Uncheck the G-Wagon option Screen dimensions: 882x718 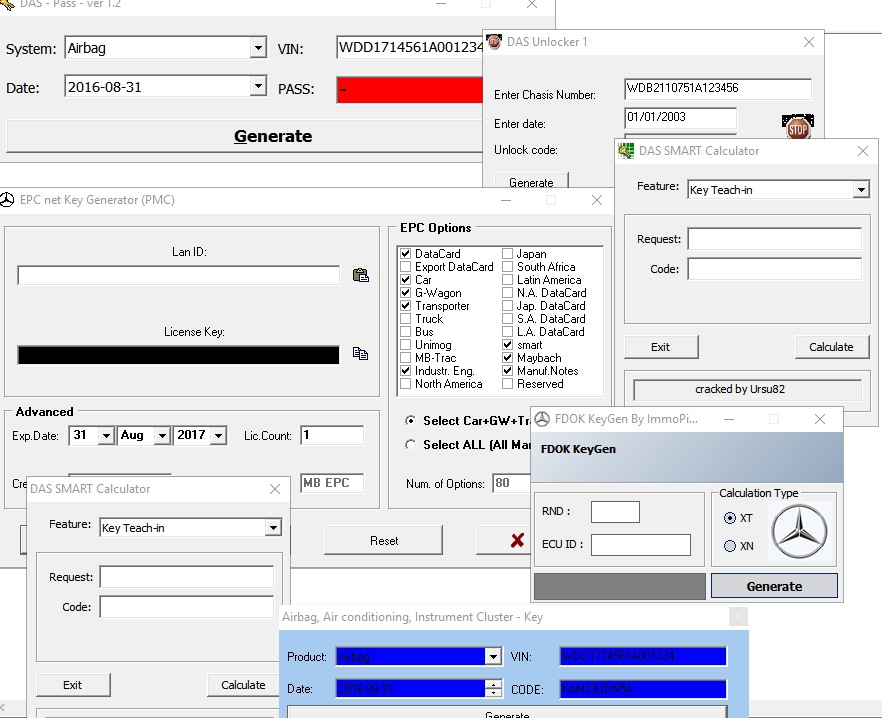406,293
